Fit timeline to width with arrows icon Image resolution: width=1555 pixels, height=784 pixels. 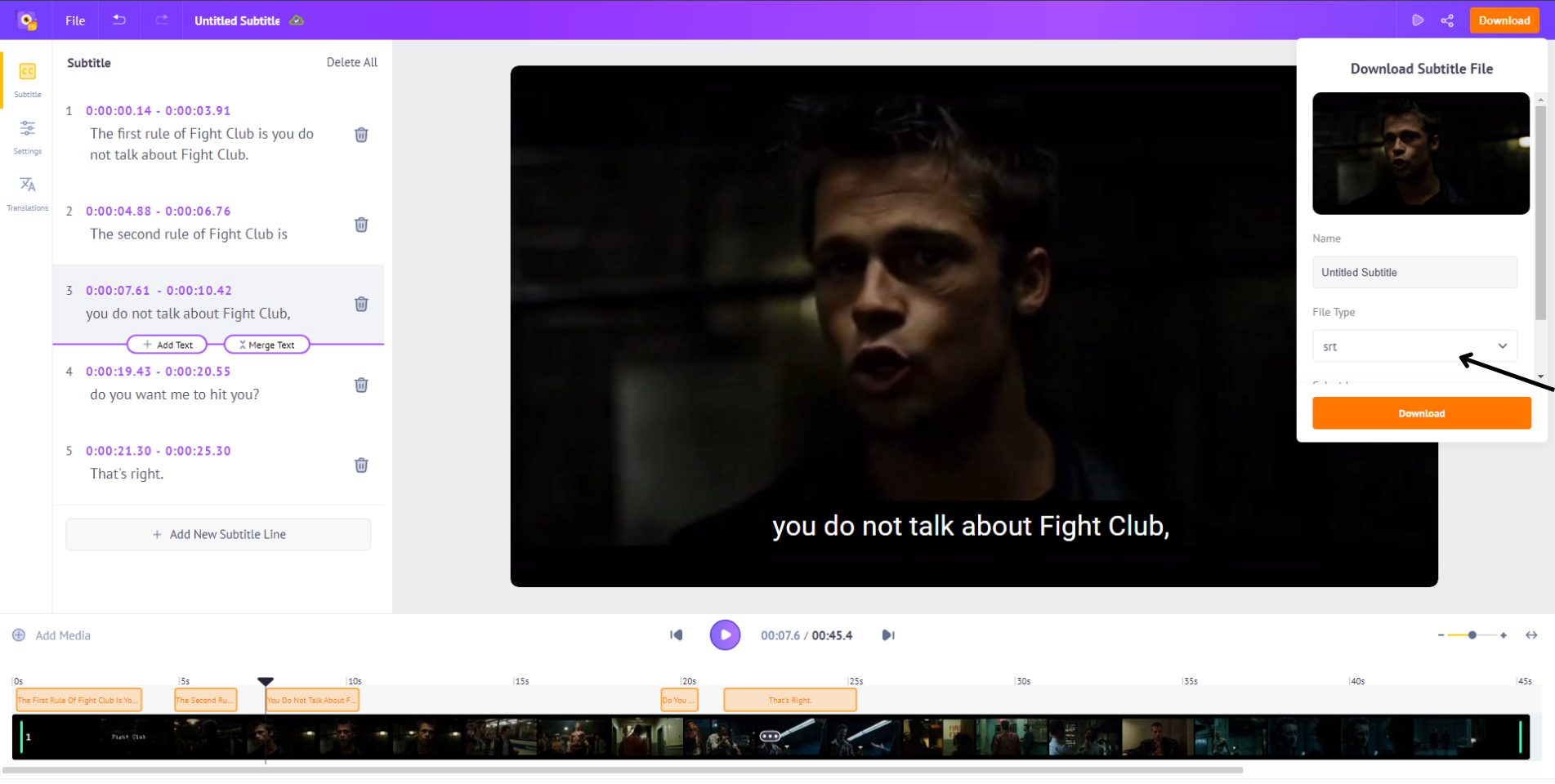[1531, 635]
